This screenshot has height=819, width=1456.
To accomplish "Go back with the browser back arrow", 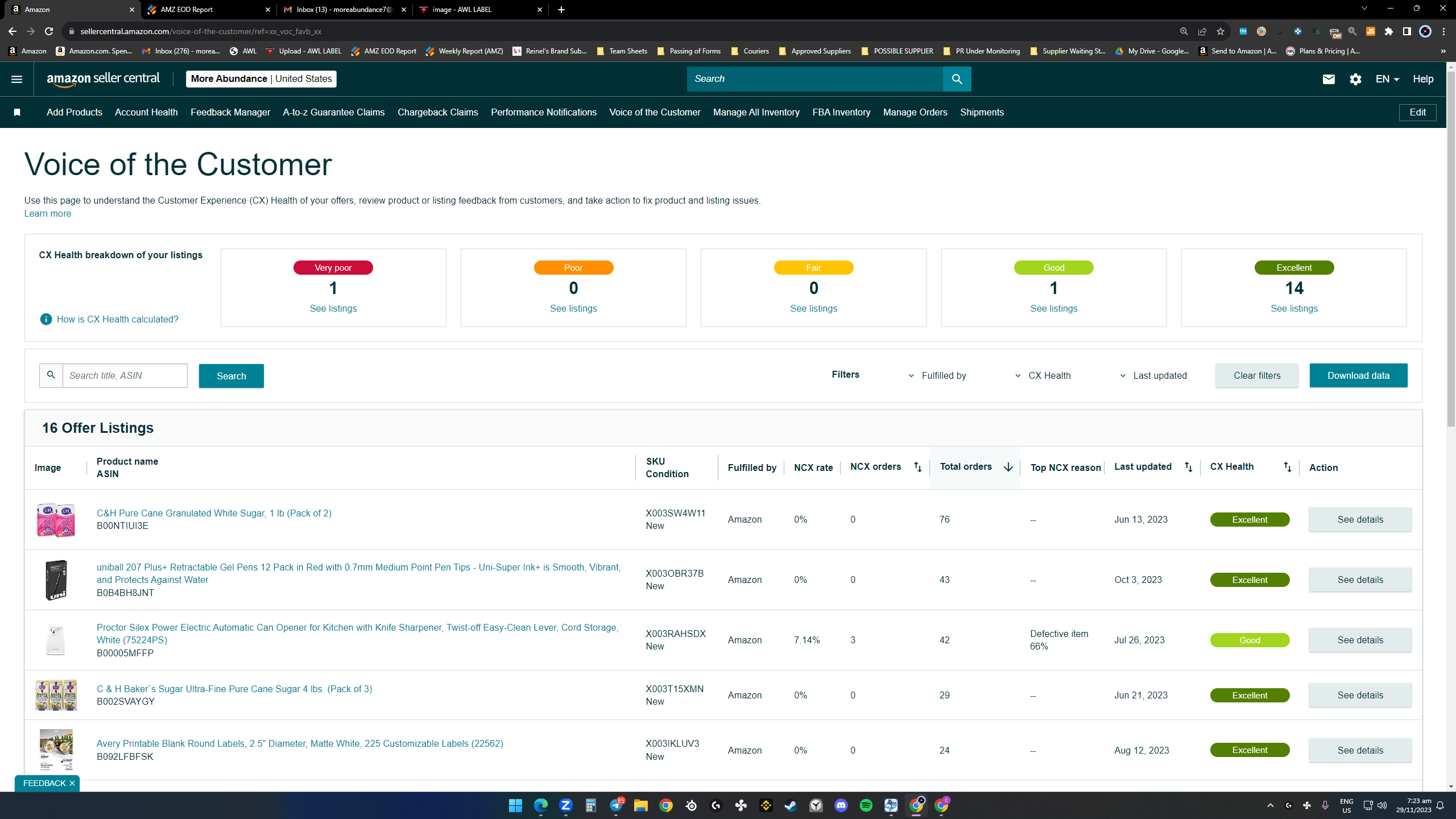I will 13,31.
